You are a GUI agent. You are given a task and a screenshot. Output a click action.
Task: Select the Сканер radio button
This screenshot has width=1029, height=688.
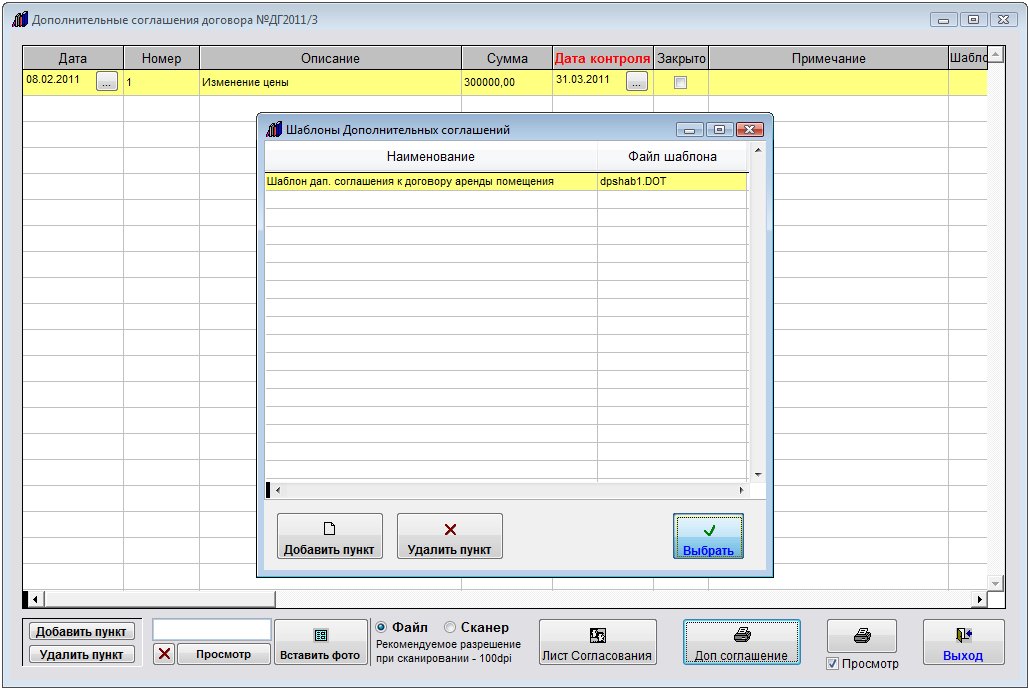pyautogui.click(x=450, y=628)
